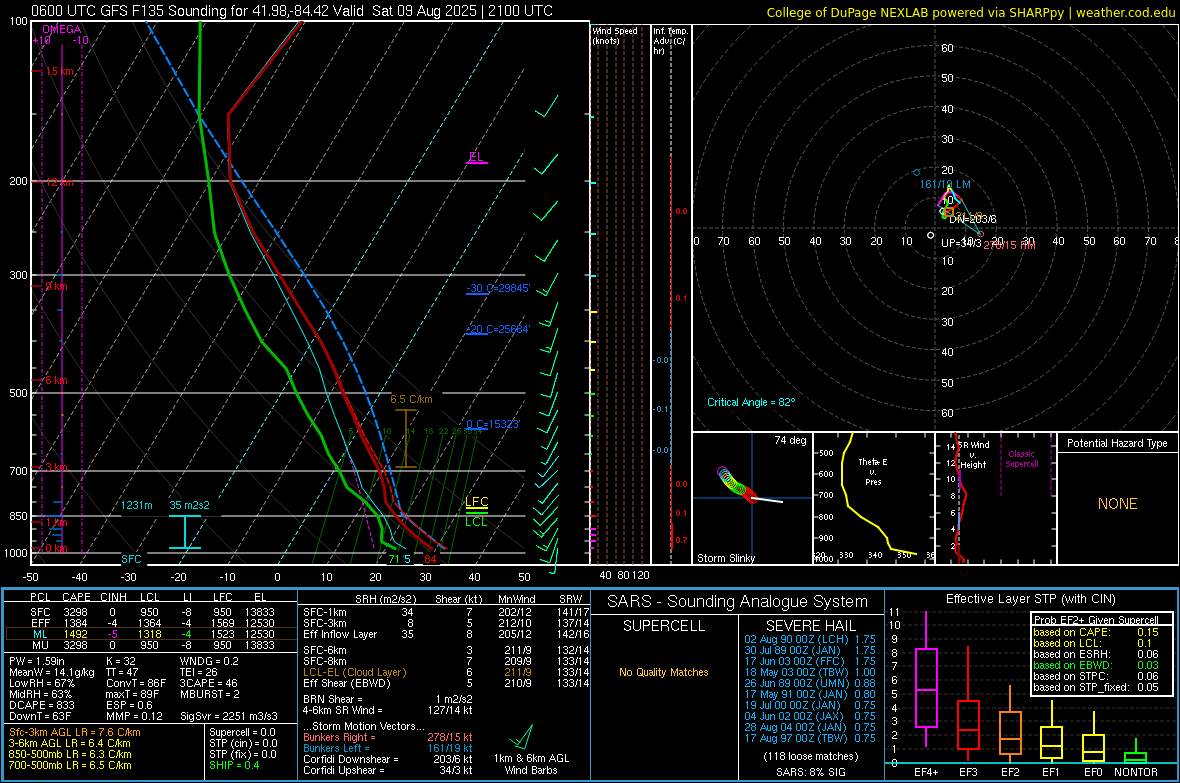
Task: Click the red surface temperature value '84'
Action: click(430, 559)
